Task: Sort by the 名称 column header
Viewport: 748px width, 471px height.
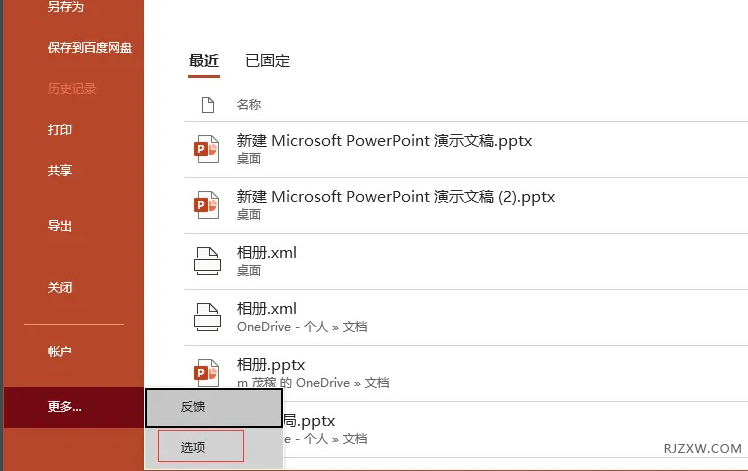Action: [x=249, y=104]
